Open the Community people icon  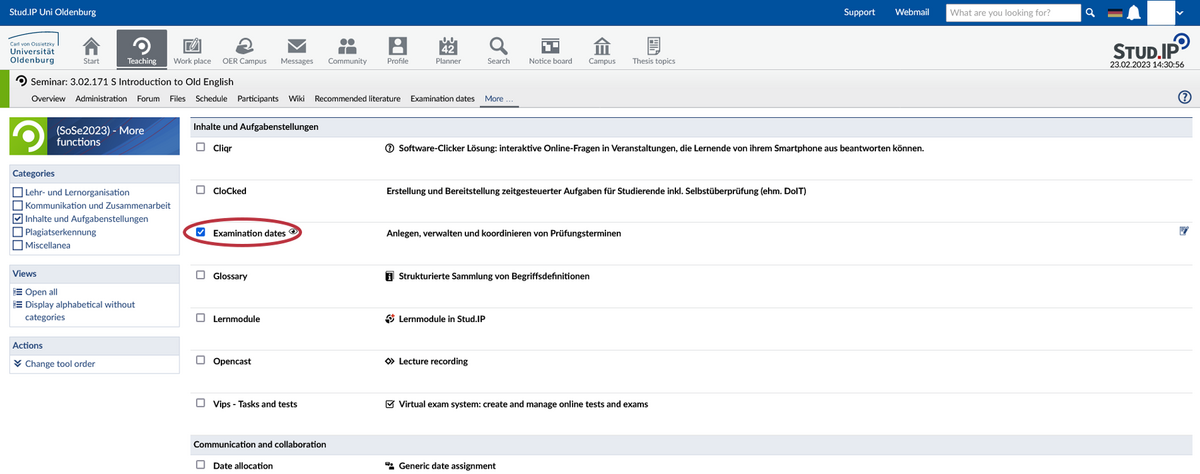point(347,47)
